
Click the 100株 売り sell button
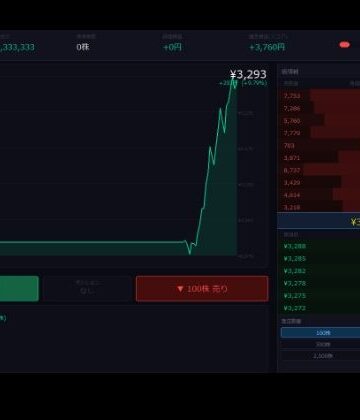click(202, 289)
